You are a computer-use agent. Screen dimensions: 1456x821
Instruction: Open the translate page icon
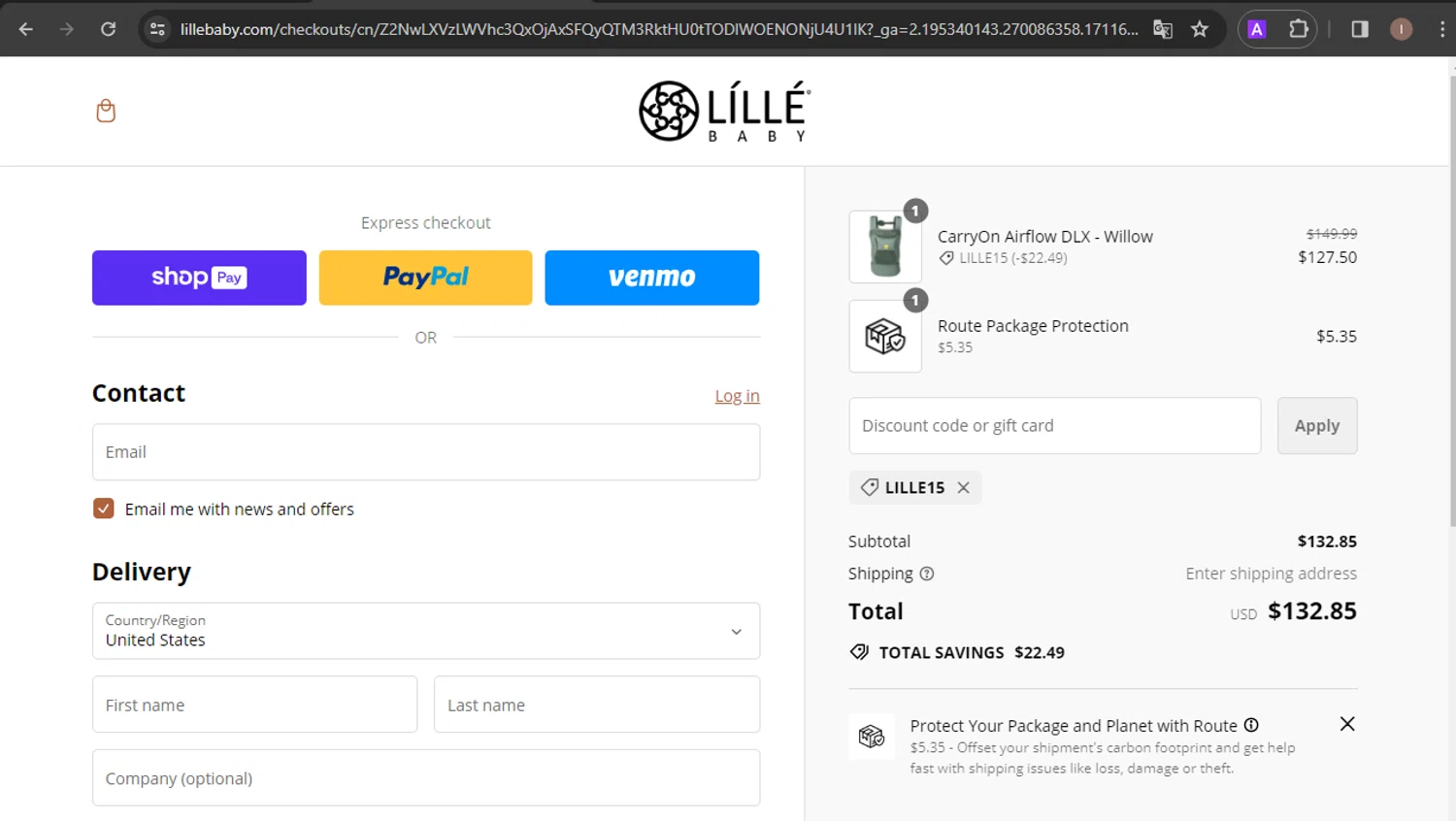(1162, 29)
